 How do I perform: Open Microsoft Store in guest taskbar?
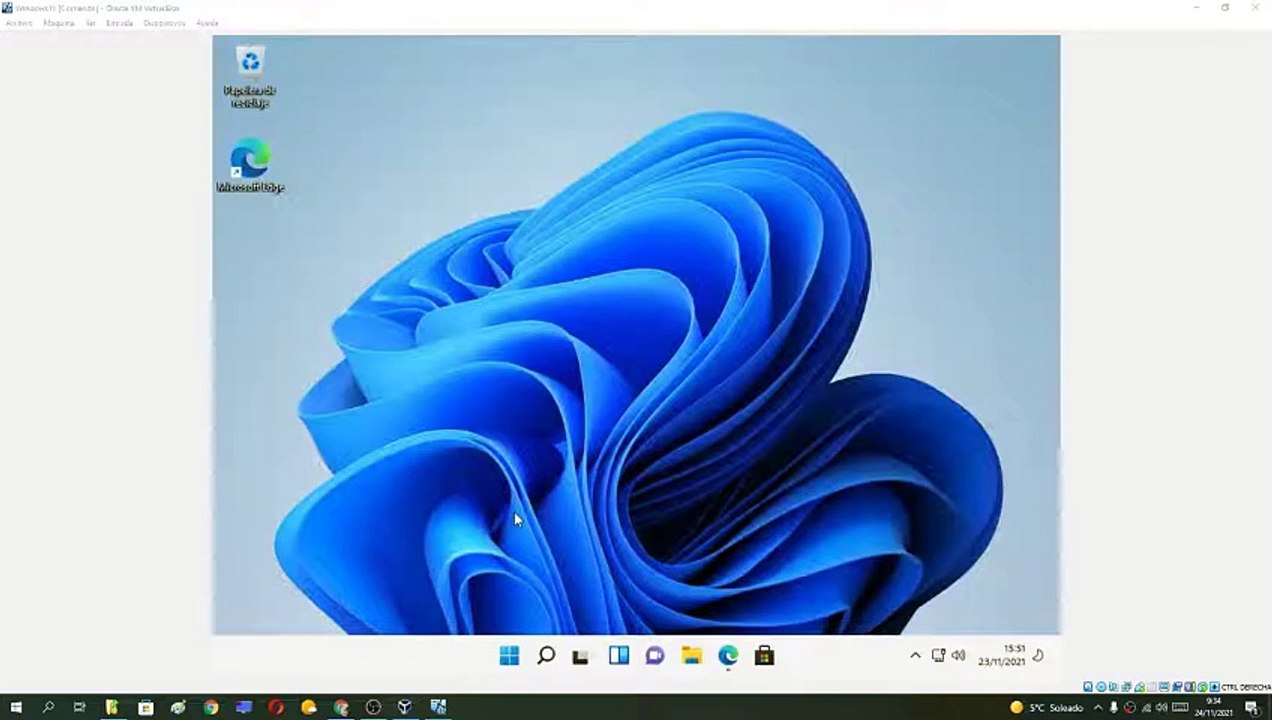[x=764, y=656]
